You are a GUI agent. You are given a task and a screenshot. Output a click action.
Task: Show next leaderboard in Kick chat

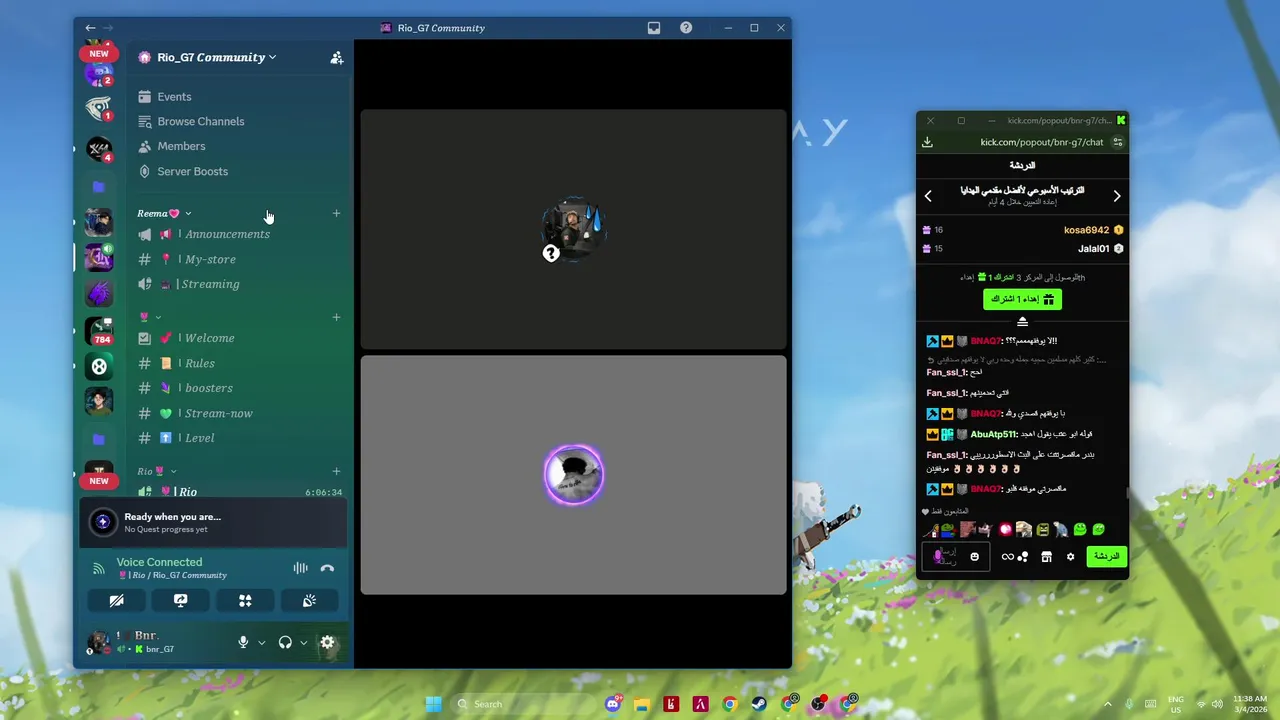click(1117, 196)
